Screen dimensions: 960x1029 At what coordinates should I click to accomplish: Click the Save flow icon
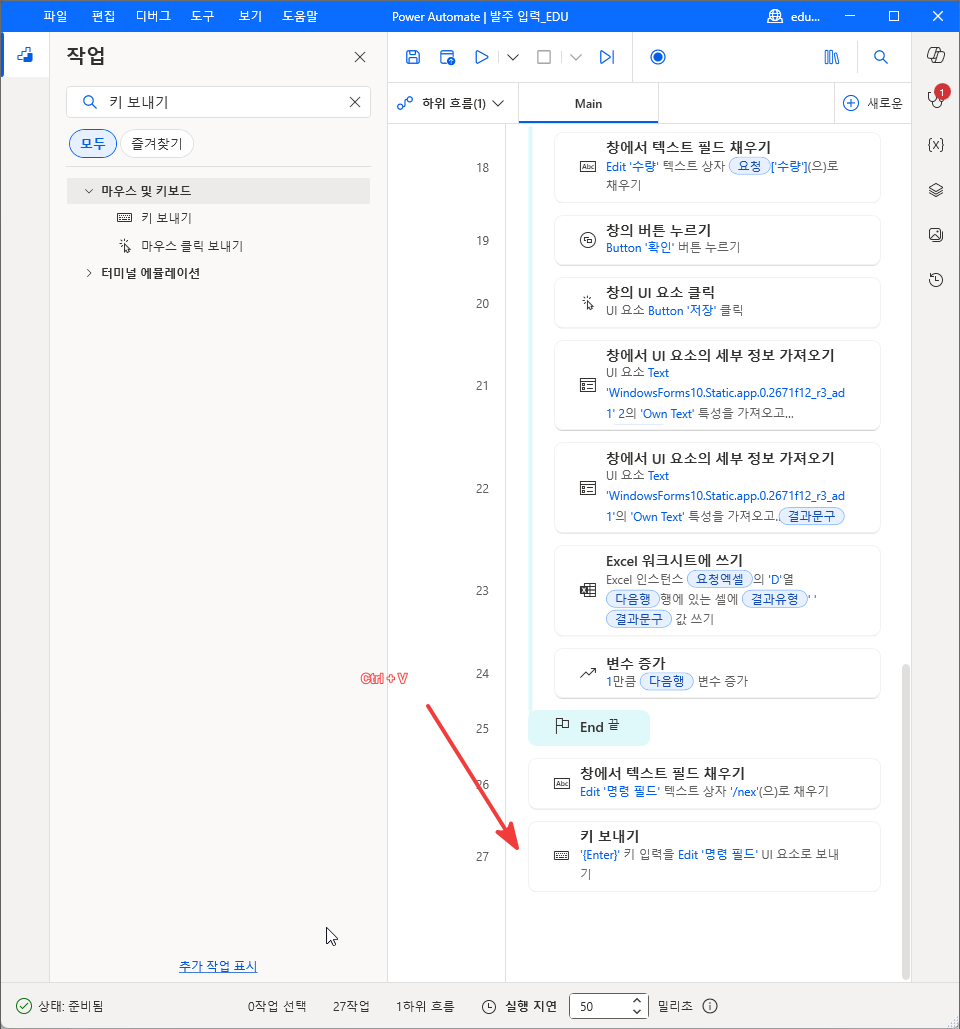pyautogui.click(x=413, y=57)
